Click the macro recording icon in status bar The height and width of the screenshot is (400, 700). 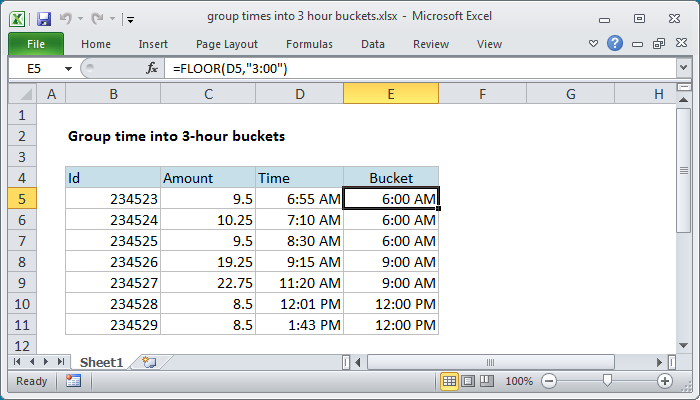tap(73, 381)
